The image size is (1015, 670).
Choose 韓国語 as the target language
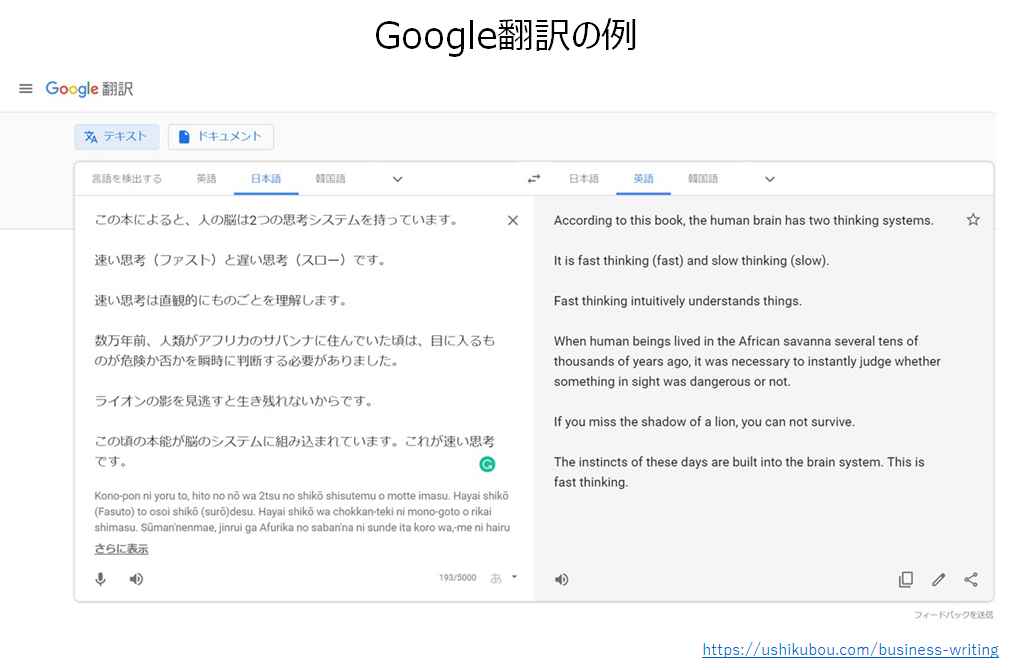(703, 179)
